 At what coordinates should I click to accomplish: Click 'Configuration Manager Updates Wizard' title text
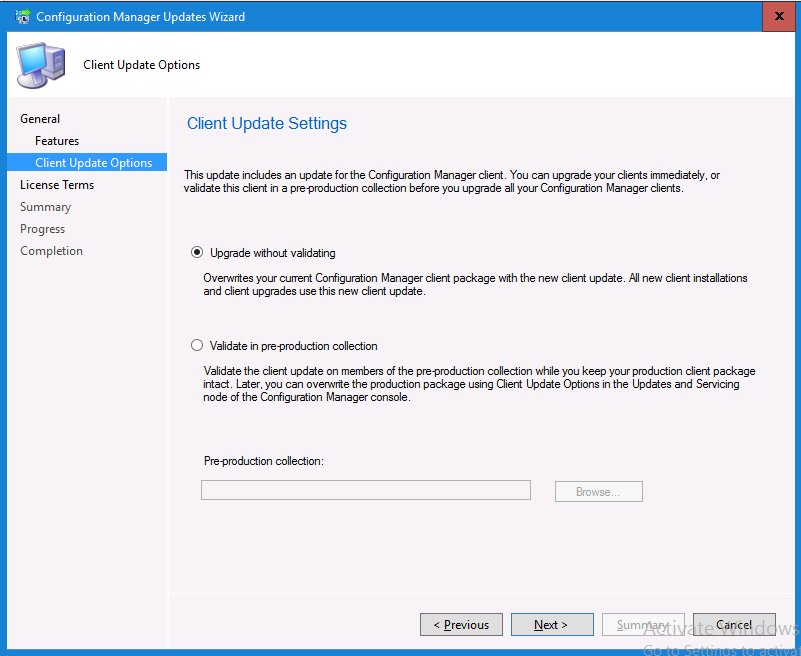coord(140,16)
